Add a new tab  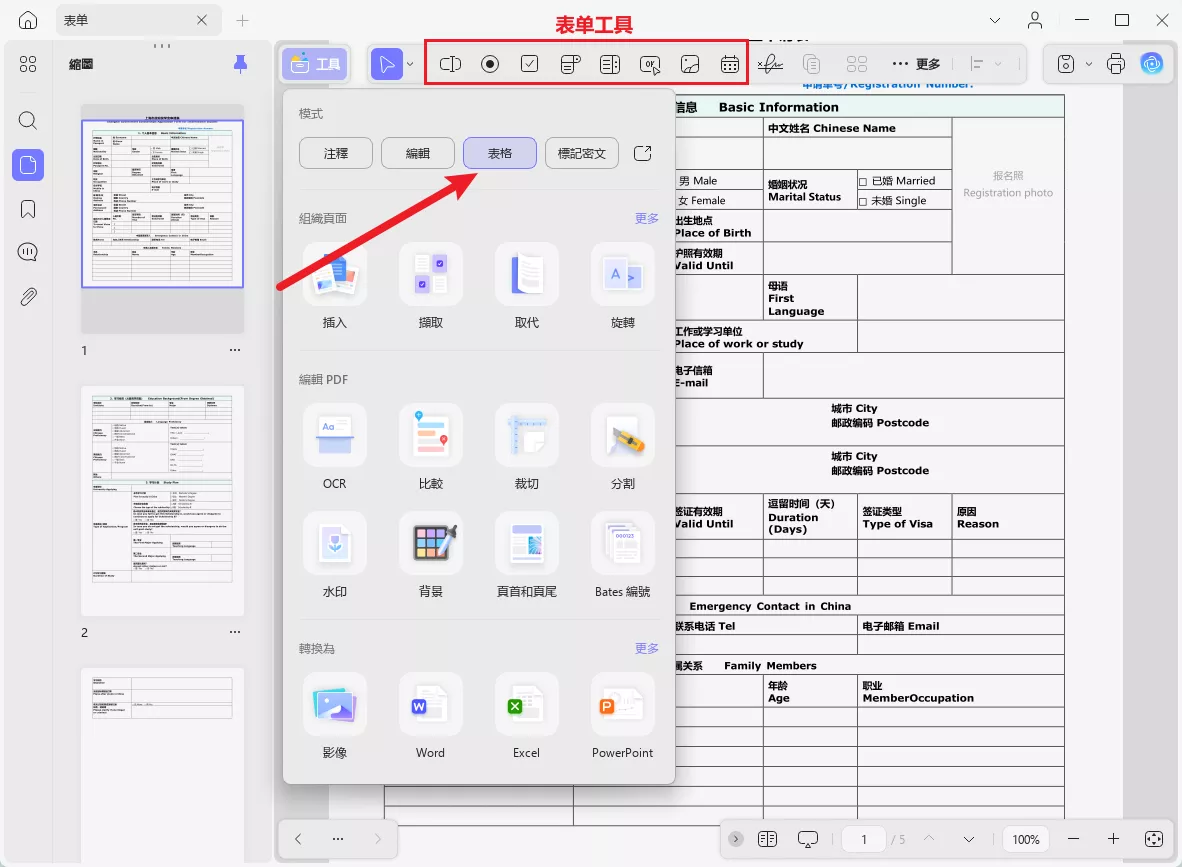(242, 20)
